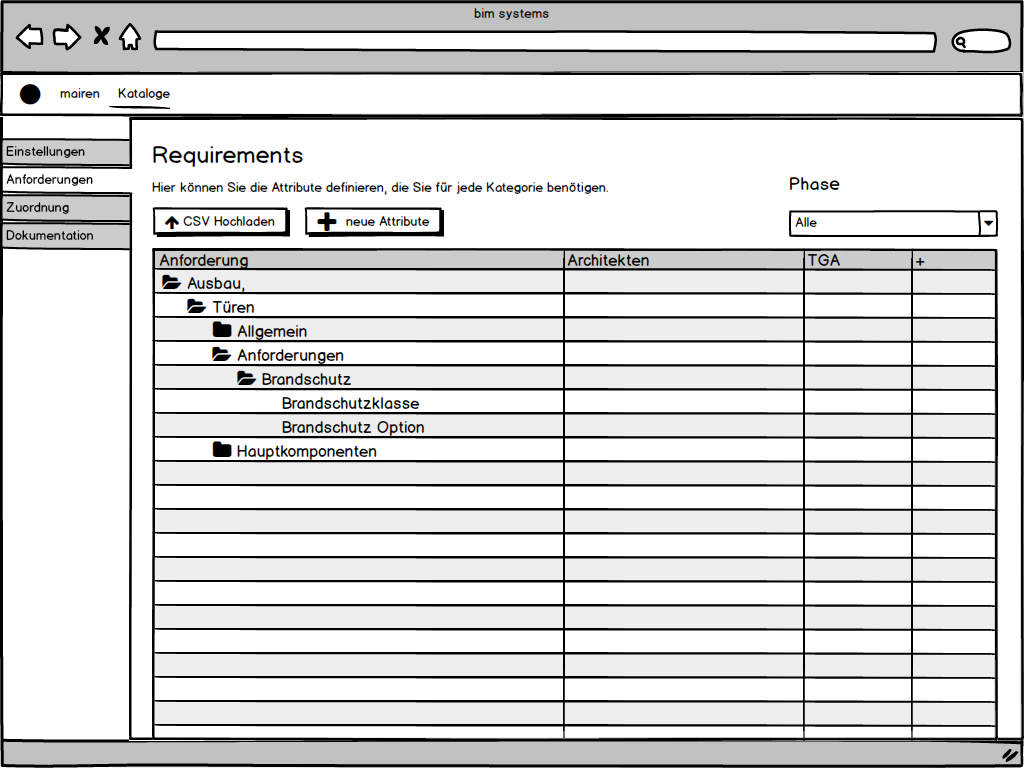The image size is (1024, 768).
Task: Collapse the Türen folder
Action: point(196,307)
